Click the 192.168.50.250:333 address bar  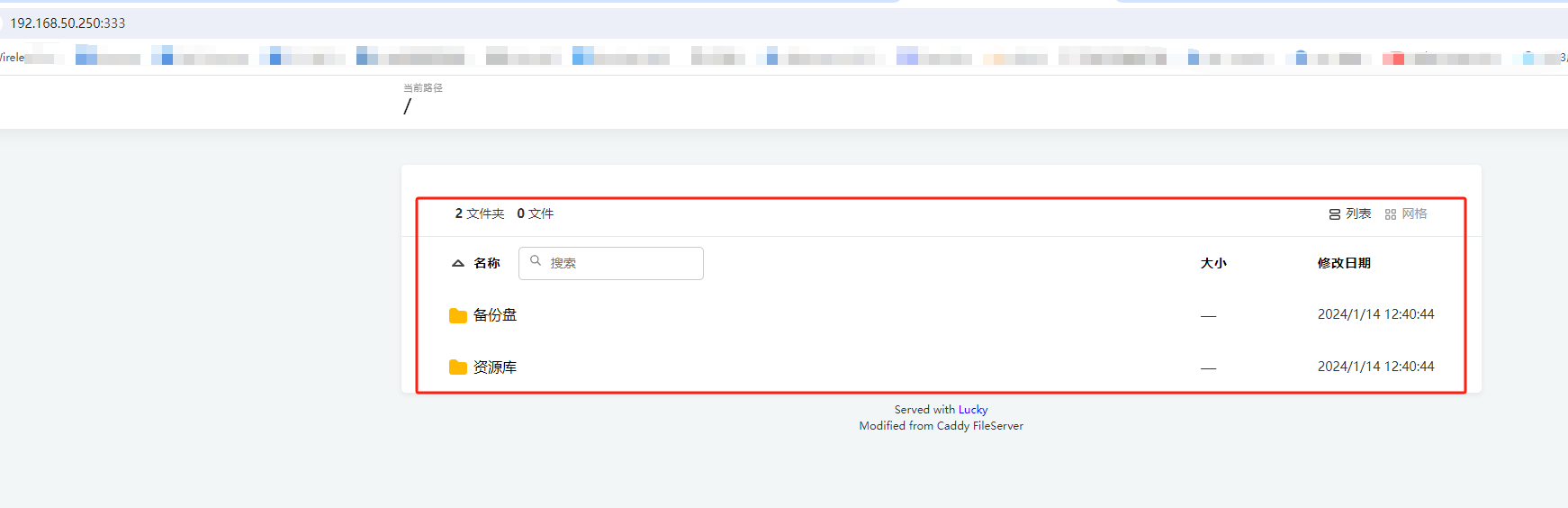[x=68, y=23]
